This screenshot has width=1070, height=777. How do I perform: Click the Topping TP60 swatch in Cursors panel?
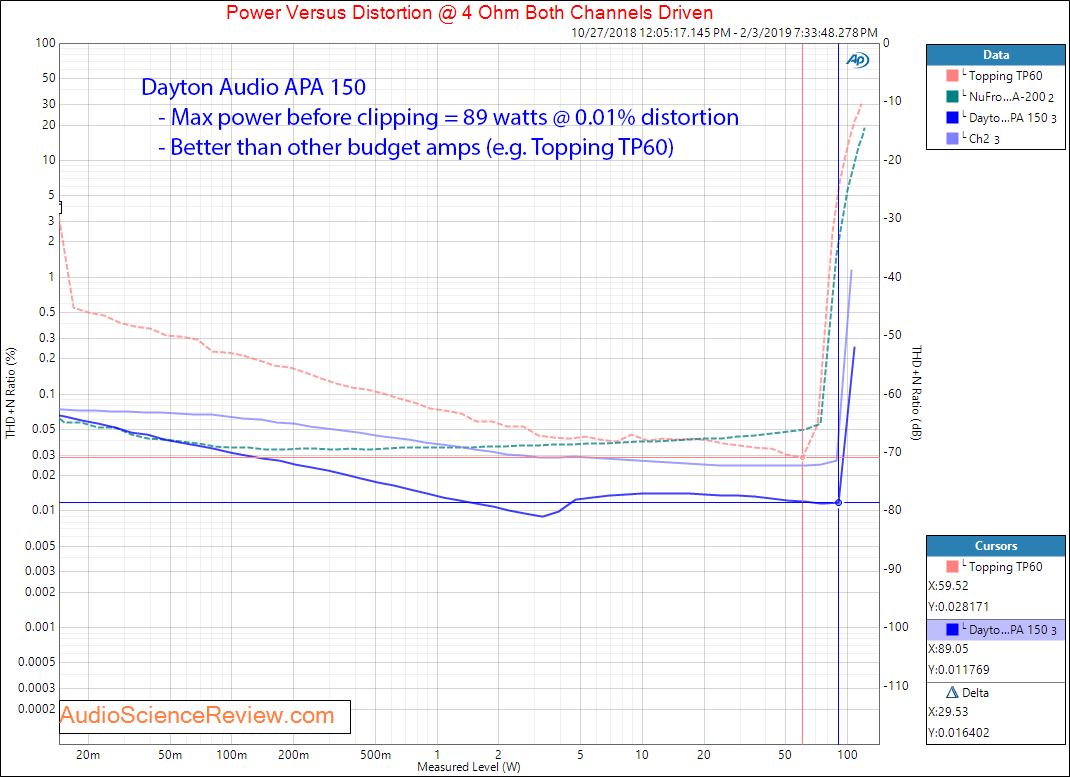[953, 566]
